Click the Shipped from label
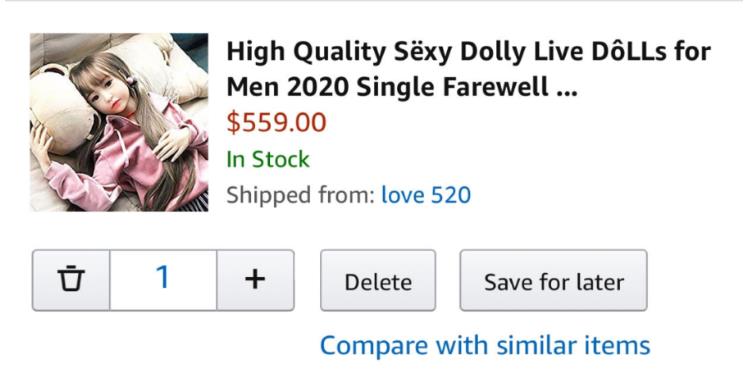Image resolution: width=755 pixels, height=369 pixels. coord(300,195)
